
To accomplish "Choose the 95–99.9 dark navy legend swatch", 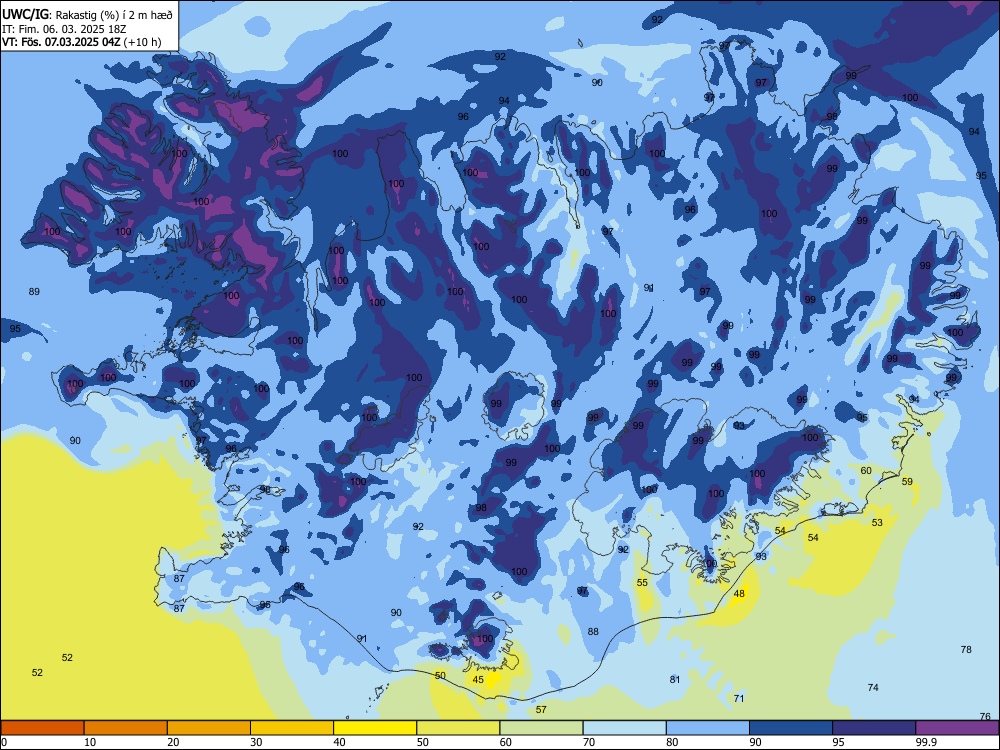I will (874, 728).
